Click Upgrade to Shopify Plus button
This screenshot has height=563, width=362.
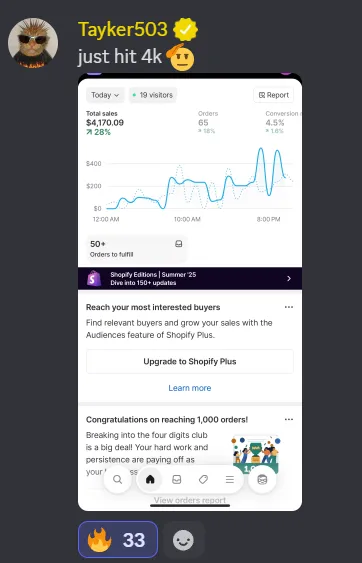coord(190,362)
